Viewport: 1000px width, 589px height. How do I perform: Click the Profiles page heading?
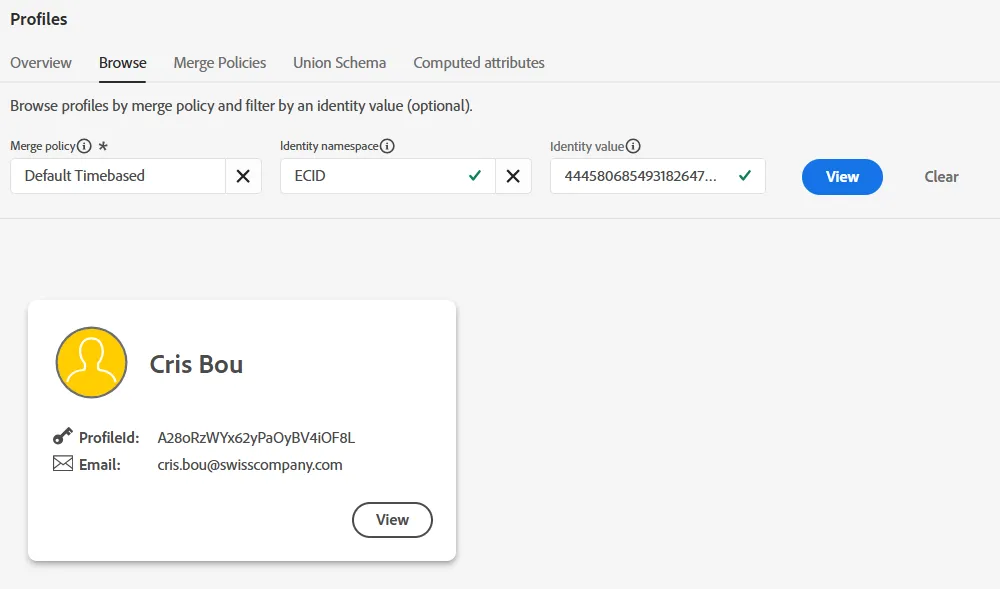39,19
